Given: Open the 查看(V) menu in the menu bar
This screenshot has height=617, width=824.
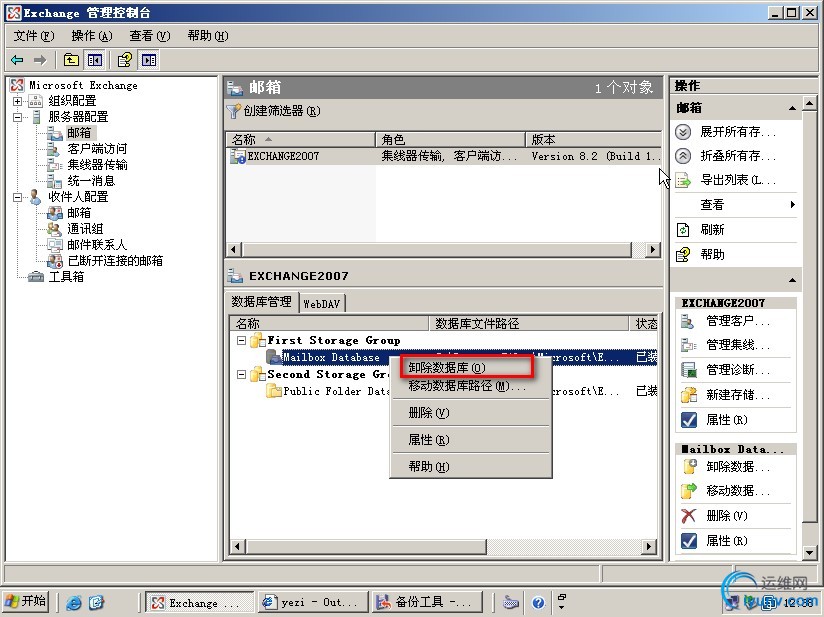Looking at the screenshot, I should 150,36.
